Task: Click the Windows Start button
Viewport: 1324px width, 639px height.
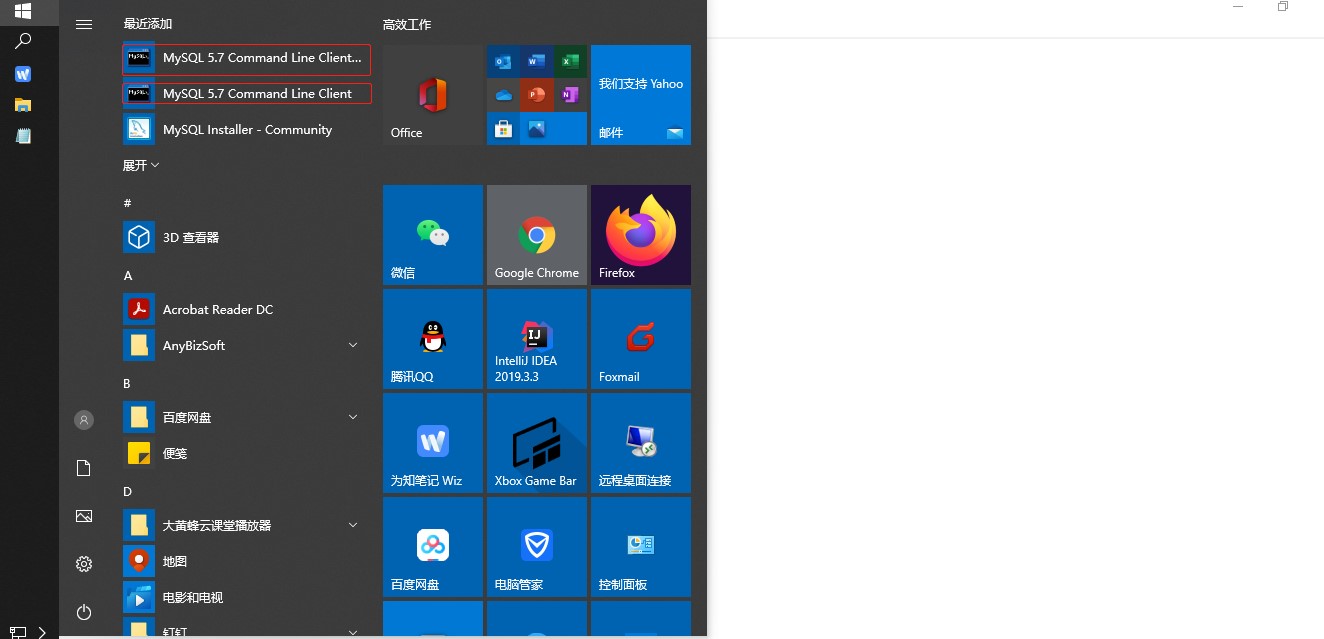Action: click(22, 11)
